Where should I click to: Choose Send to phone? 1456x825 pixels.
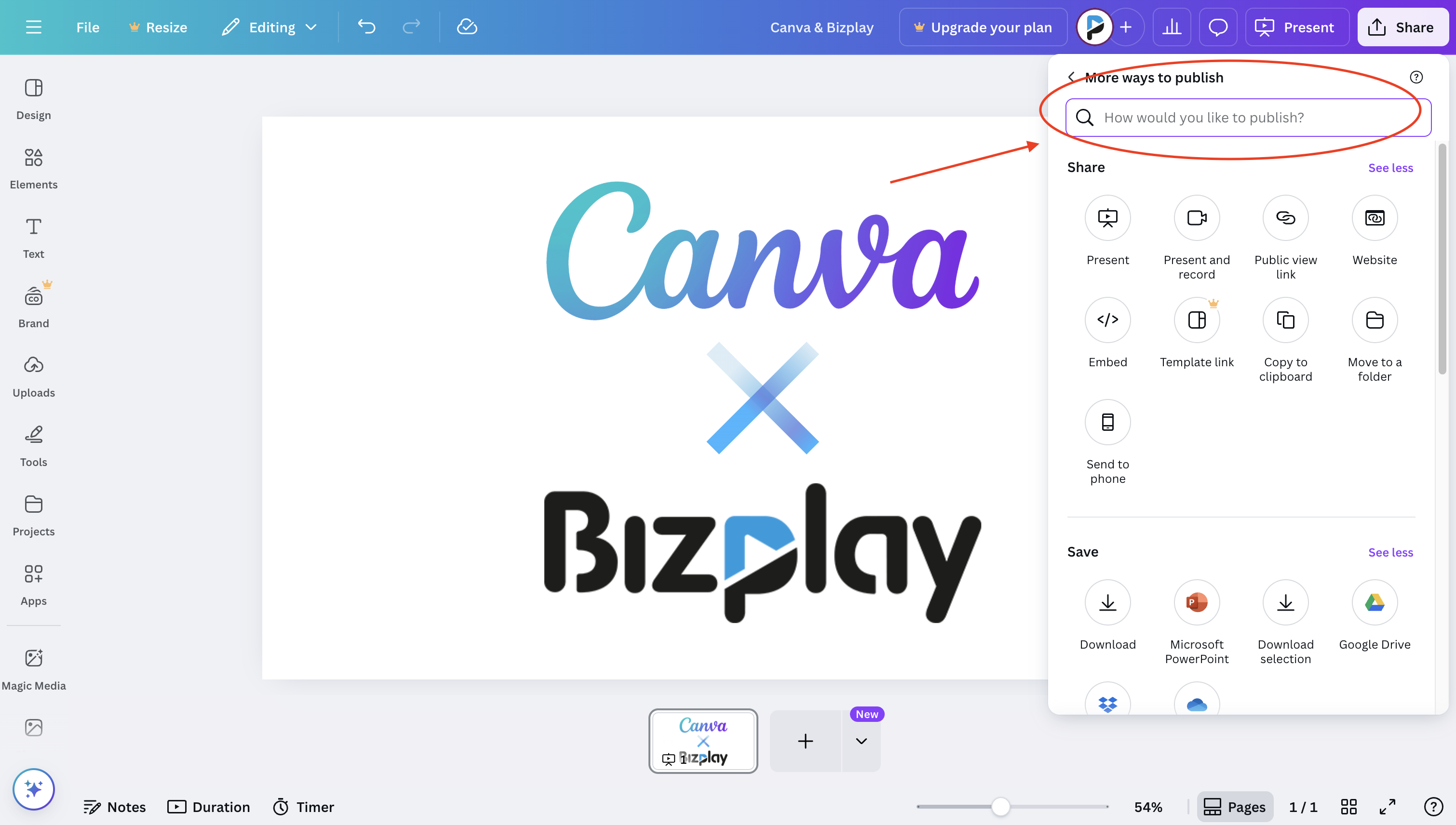(x=1107, y=442)
